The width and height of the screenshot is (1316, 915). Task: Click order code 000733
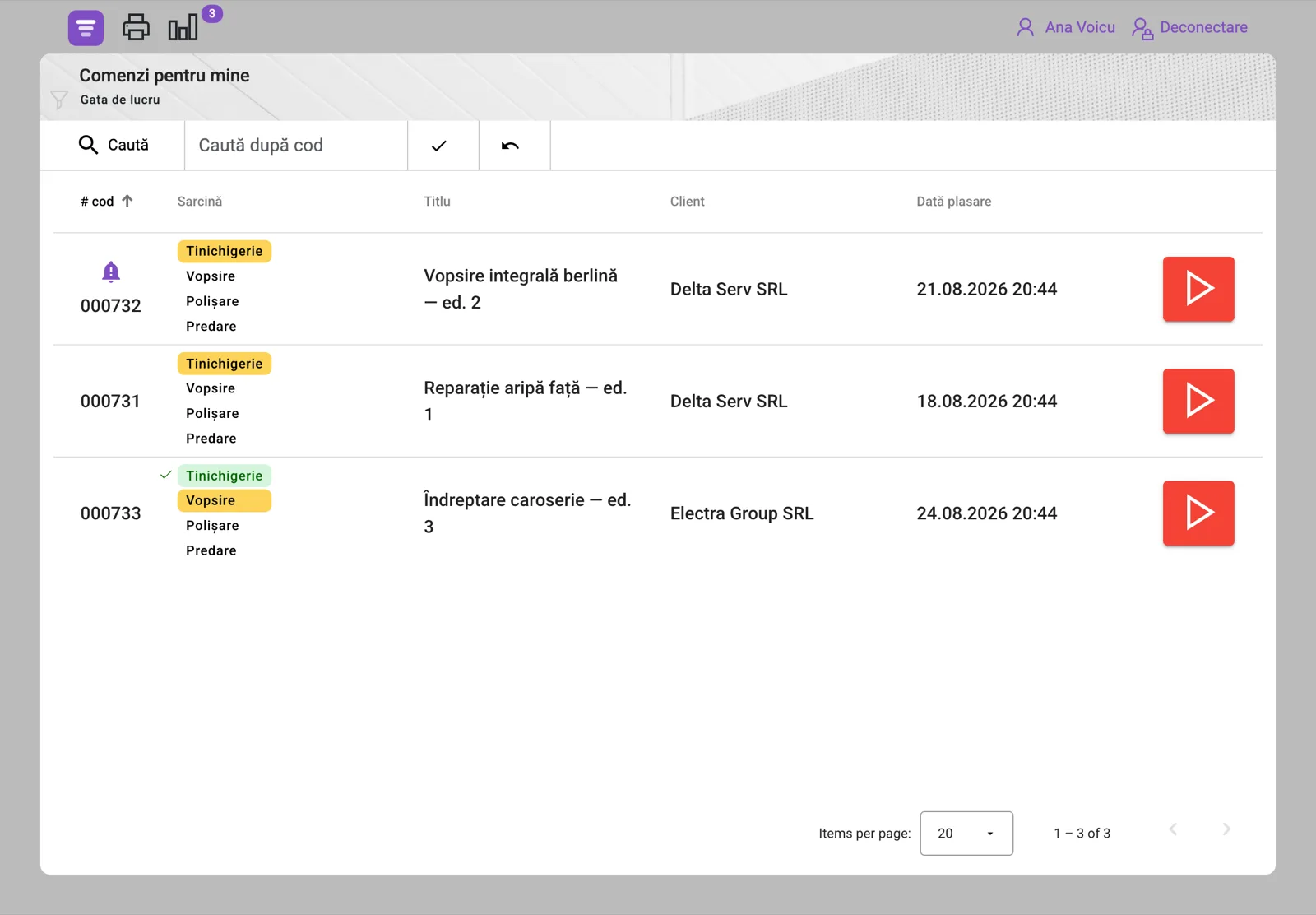[x=111, y=513]
